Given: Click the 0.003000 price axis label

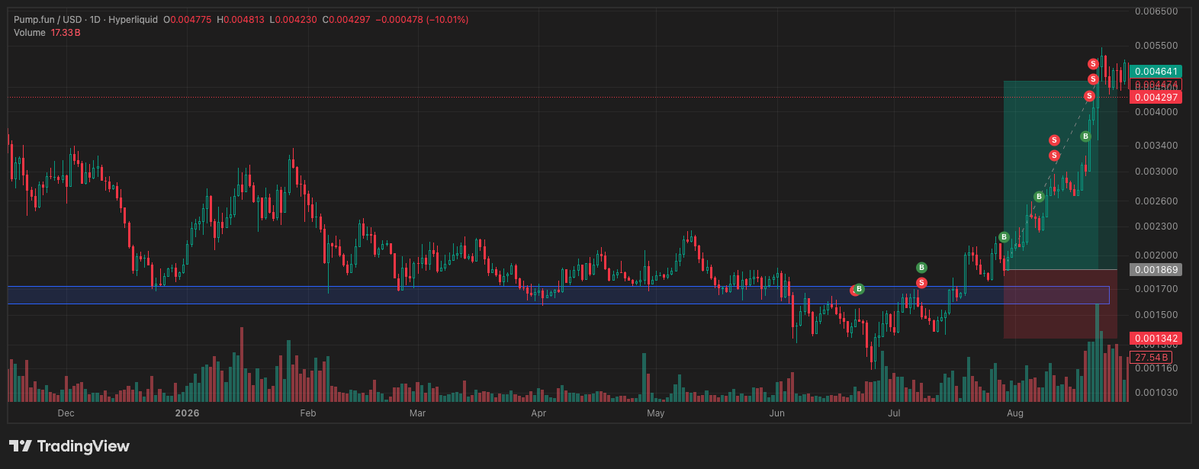Looking at the screenshot, I should [x=1156, y=171].
